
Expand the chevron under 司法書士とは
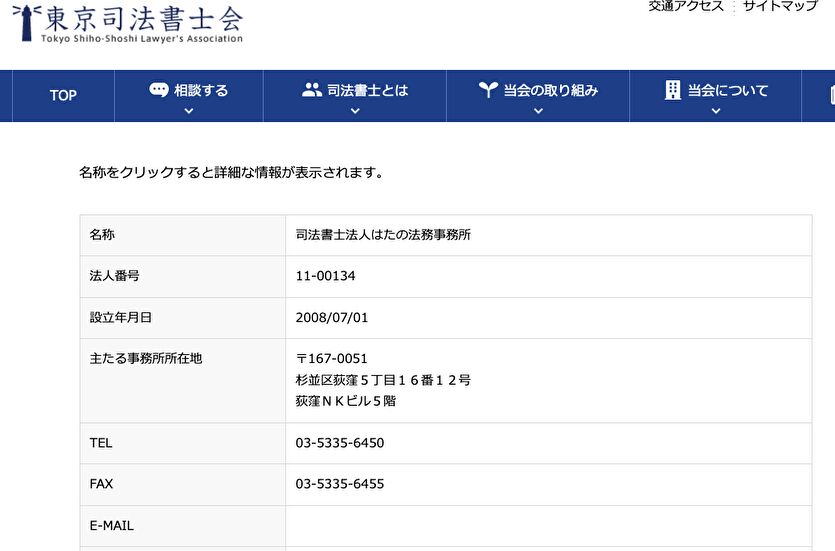[355, 111]
